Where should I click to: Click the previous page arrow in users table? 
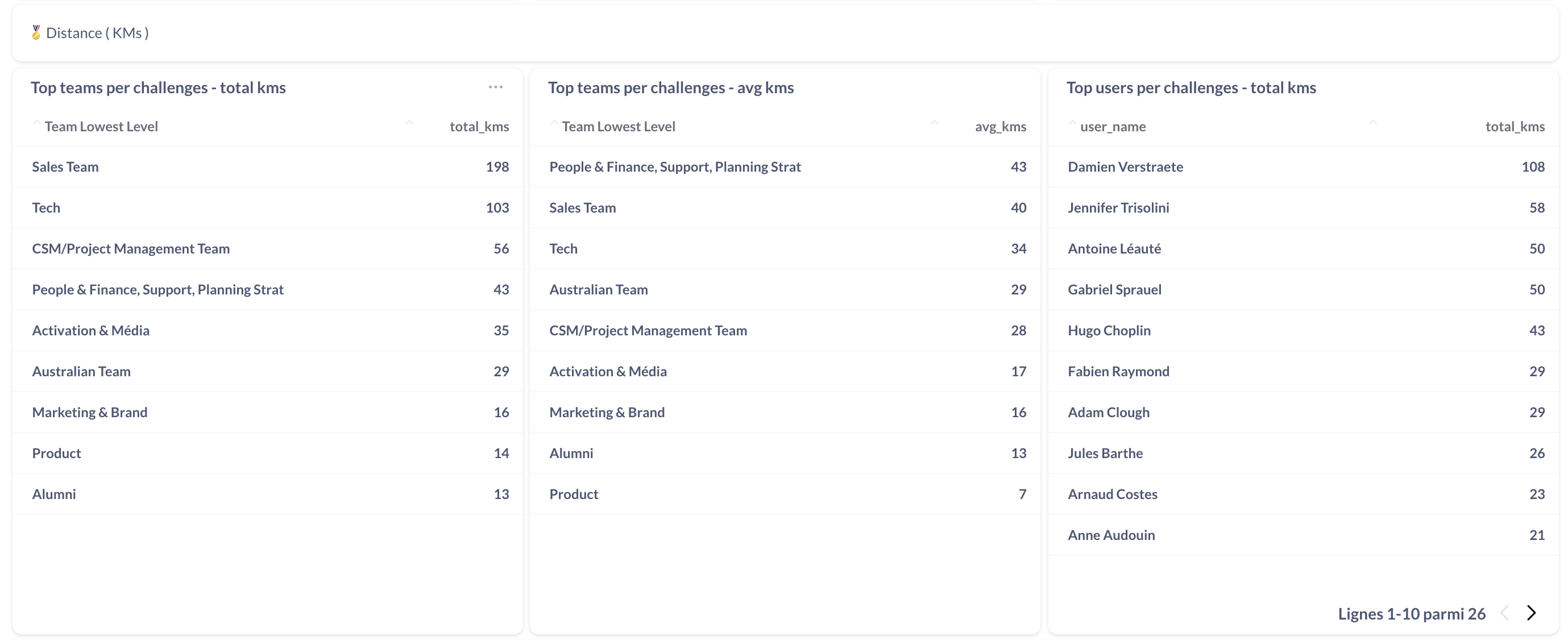(x=1505, y=613)
